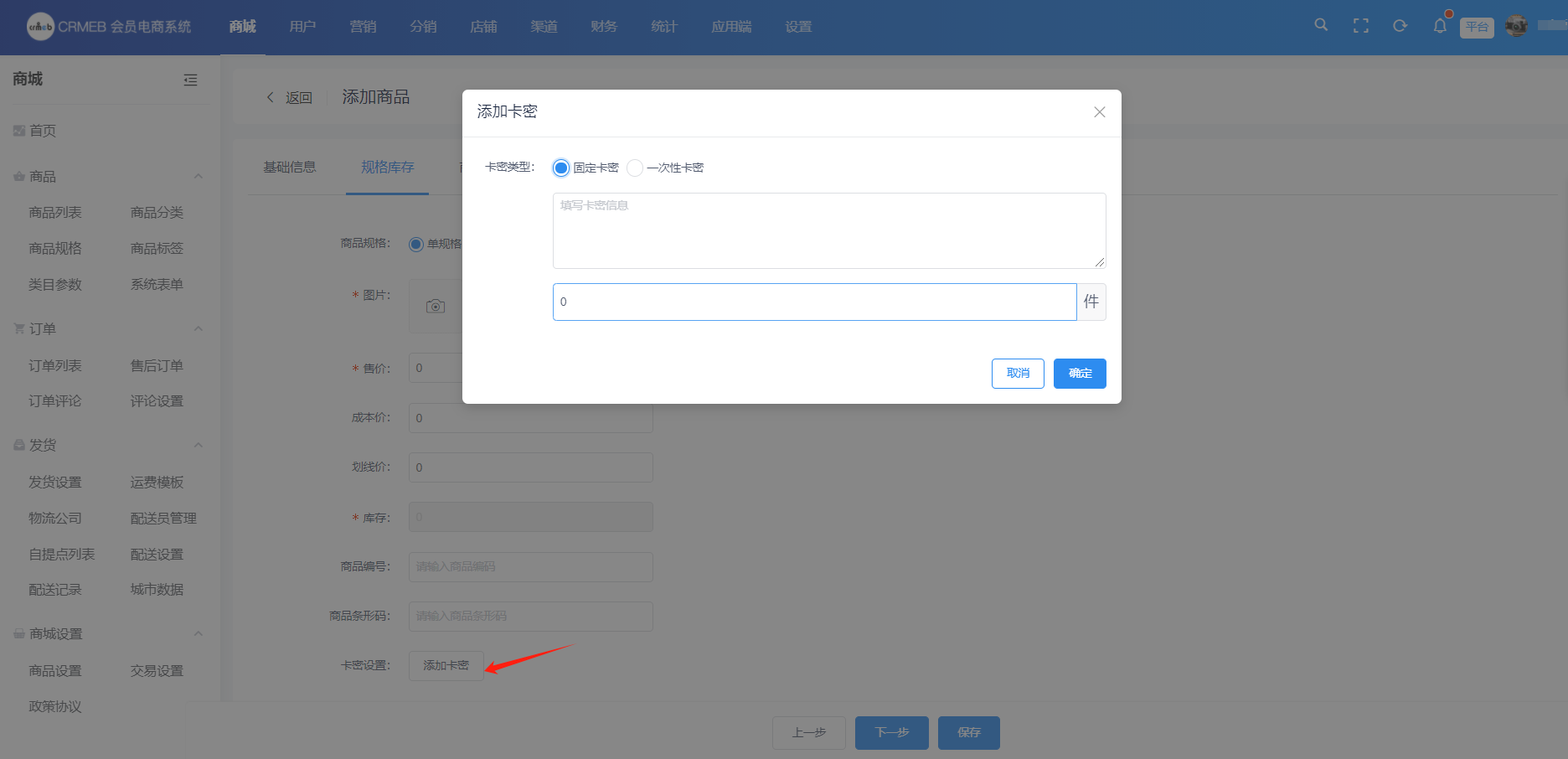Open the 营销 top menu
The height and width of the screenshot is (759, 1568).
coord(363,27)
